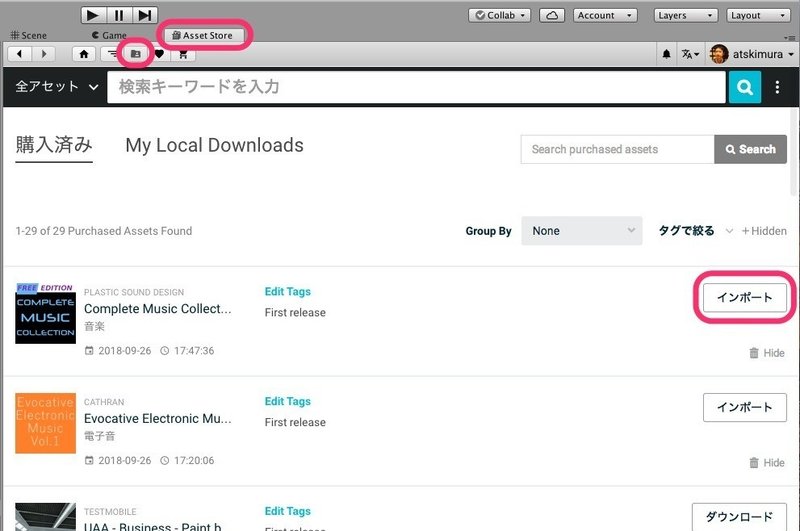
Task: Open notifications bell icon
Action: [666, 54]
